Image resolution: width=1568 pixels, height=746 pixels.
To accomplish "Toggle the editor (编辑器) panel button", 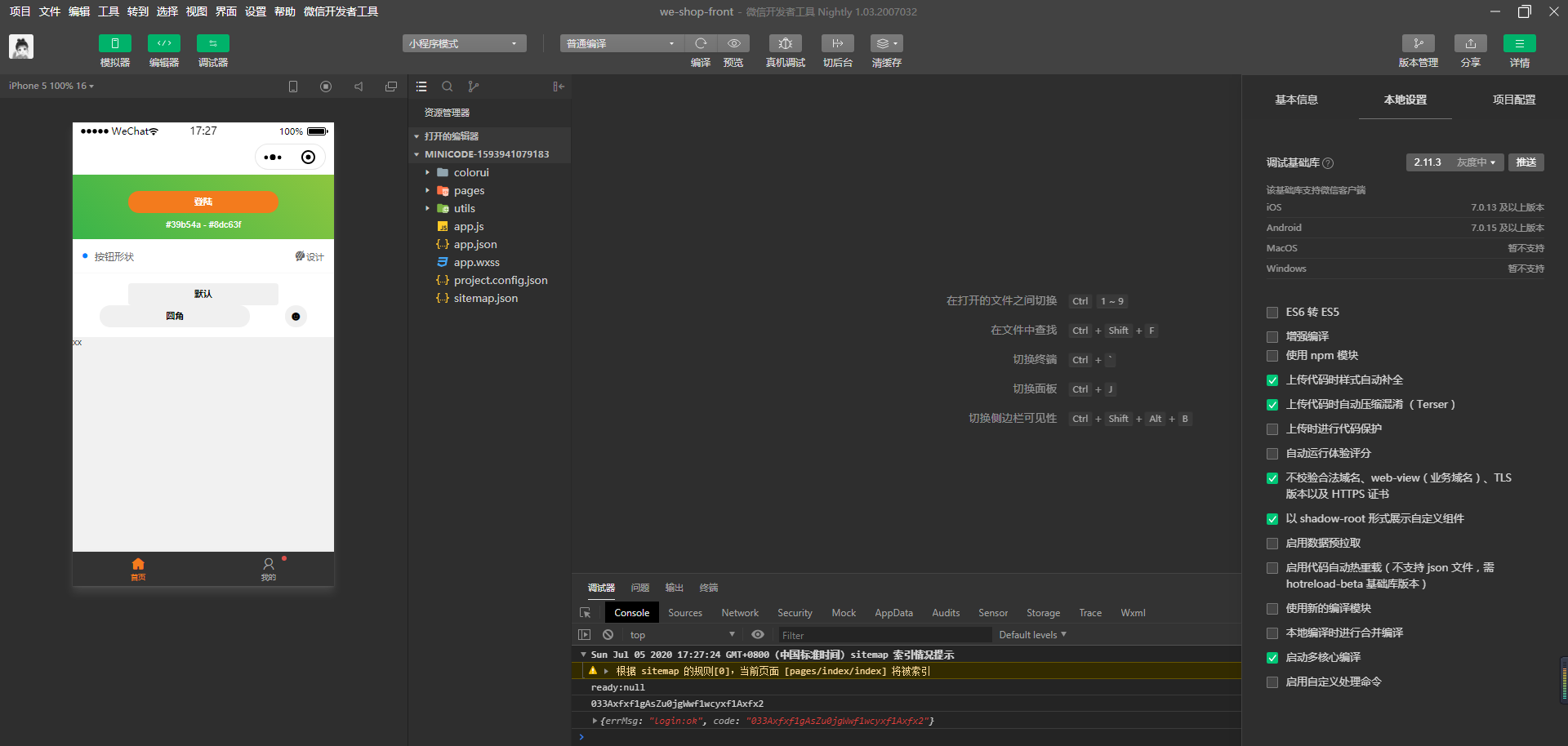I will click(x=164, y=43).
